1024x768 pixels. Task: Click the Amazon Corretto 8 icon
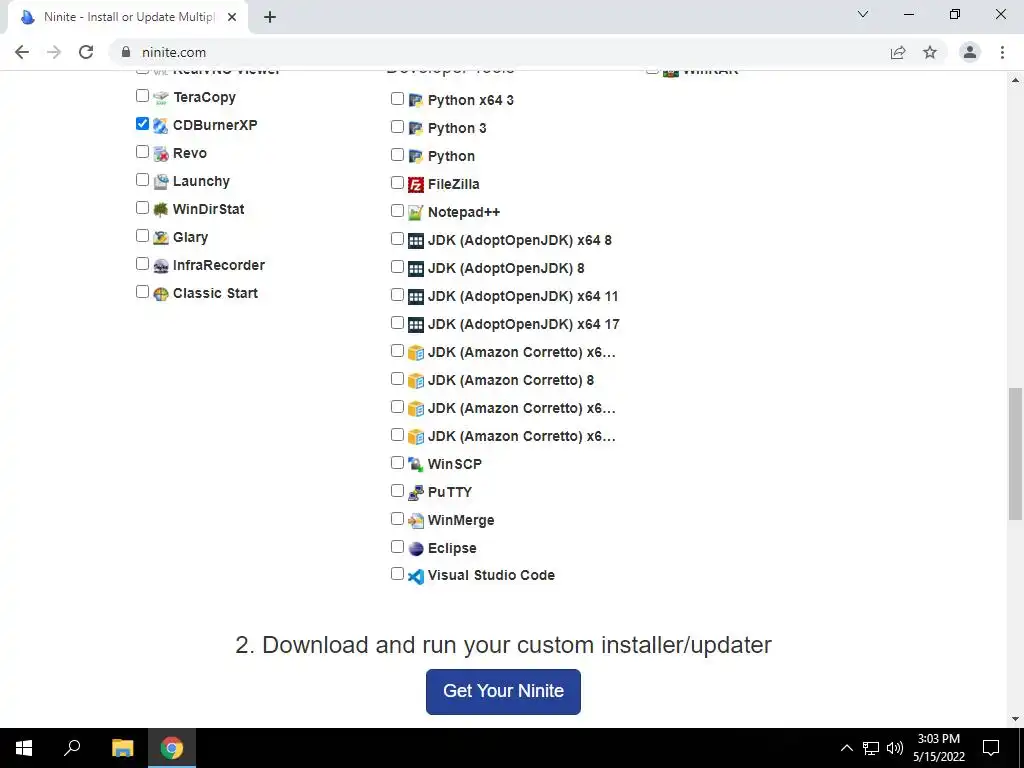416,381
